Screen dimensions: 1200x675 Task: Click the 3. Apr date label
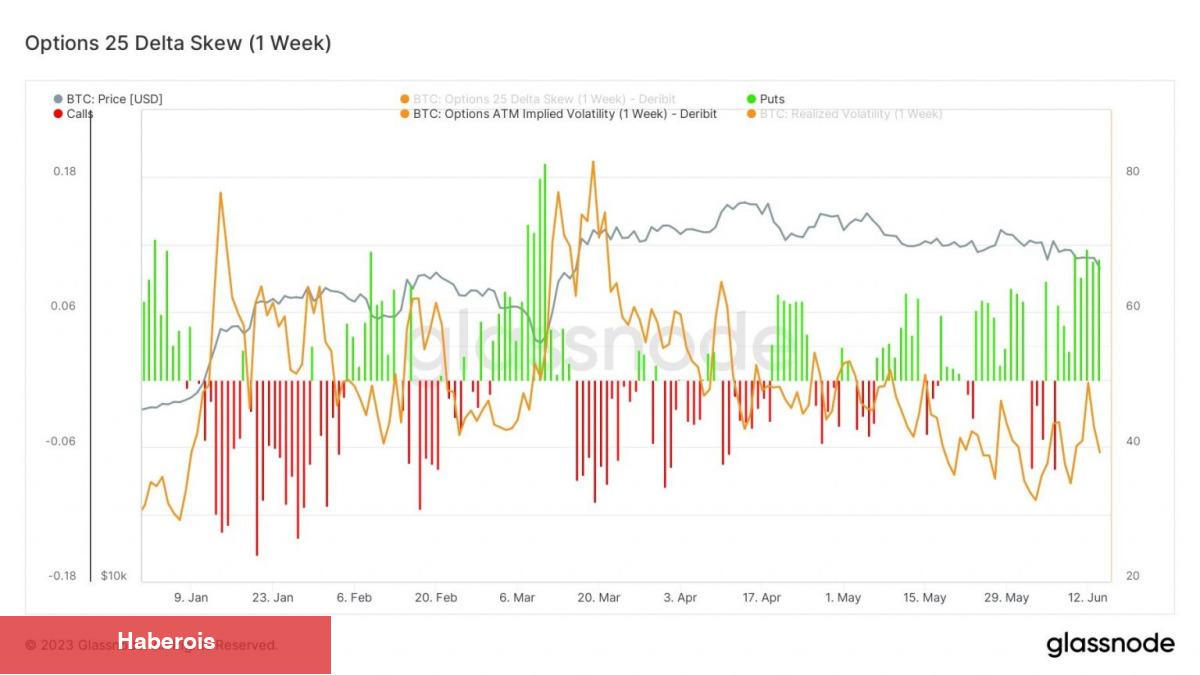(x=680, y=598)
